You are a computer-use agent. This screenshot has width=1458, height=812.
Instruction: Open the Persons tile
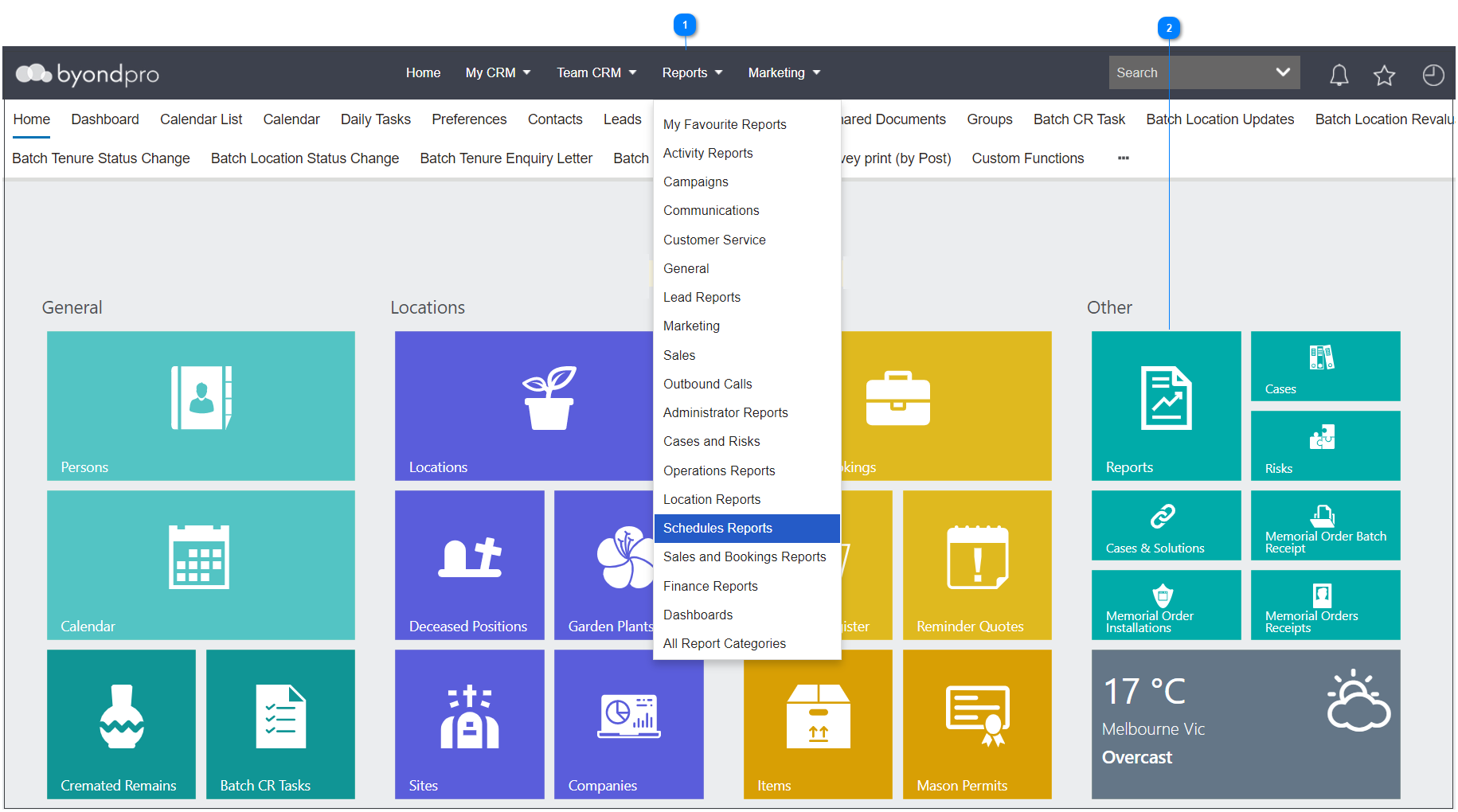[x=201, y=405]
